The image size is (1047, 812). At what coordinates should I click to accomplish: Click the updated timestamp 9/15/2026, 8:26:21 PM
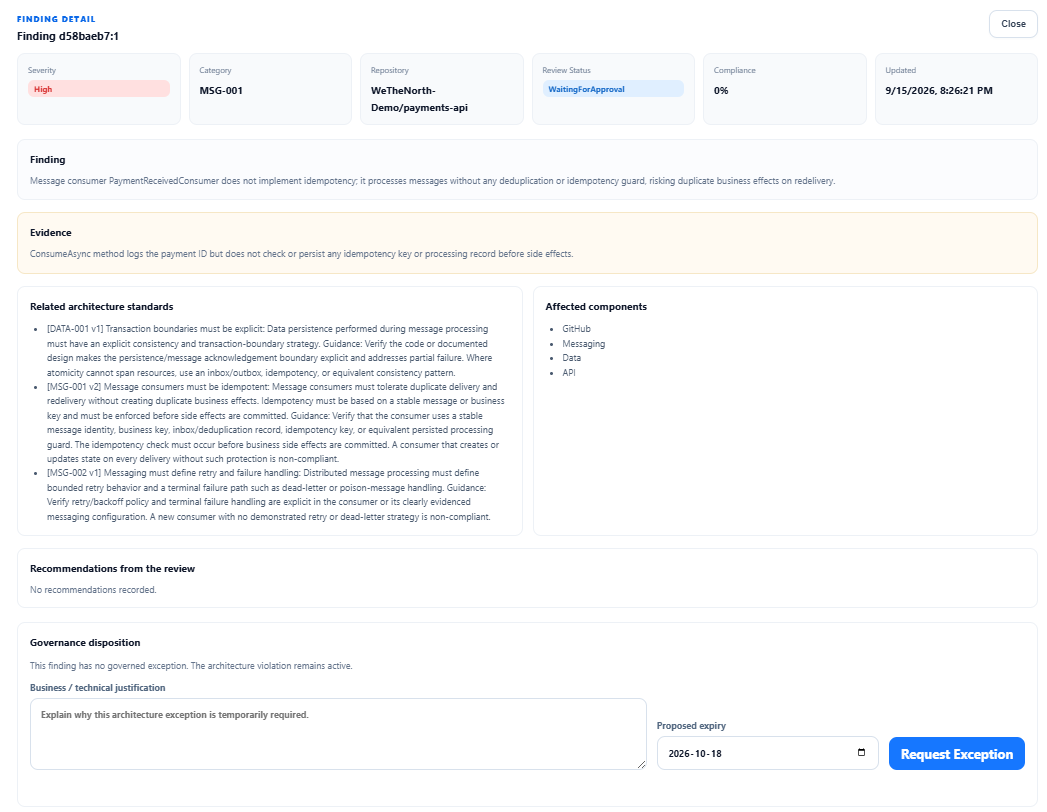pos(939,90)
